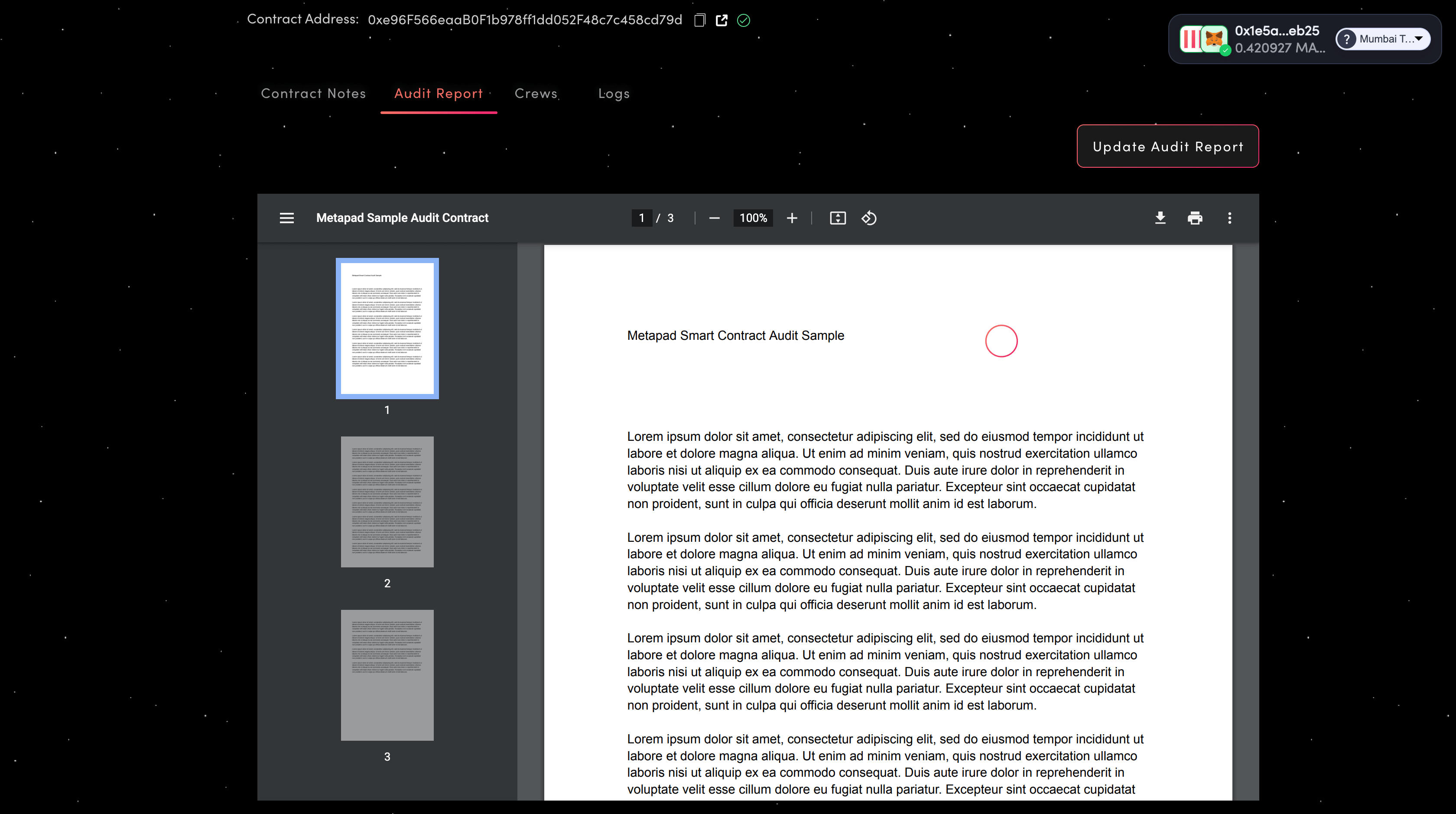Select the page 2 thumbnail
The width and height of the screenshot is (1456, 814).
pyautogui.click(x=387, y=501)
